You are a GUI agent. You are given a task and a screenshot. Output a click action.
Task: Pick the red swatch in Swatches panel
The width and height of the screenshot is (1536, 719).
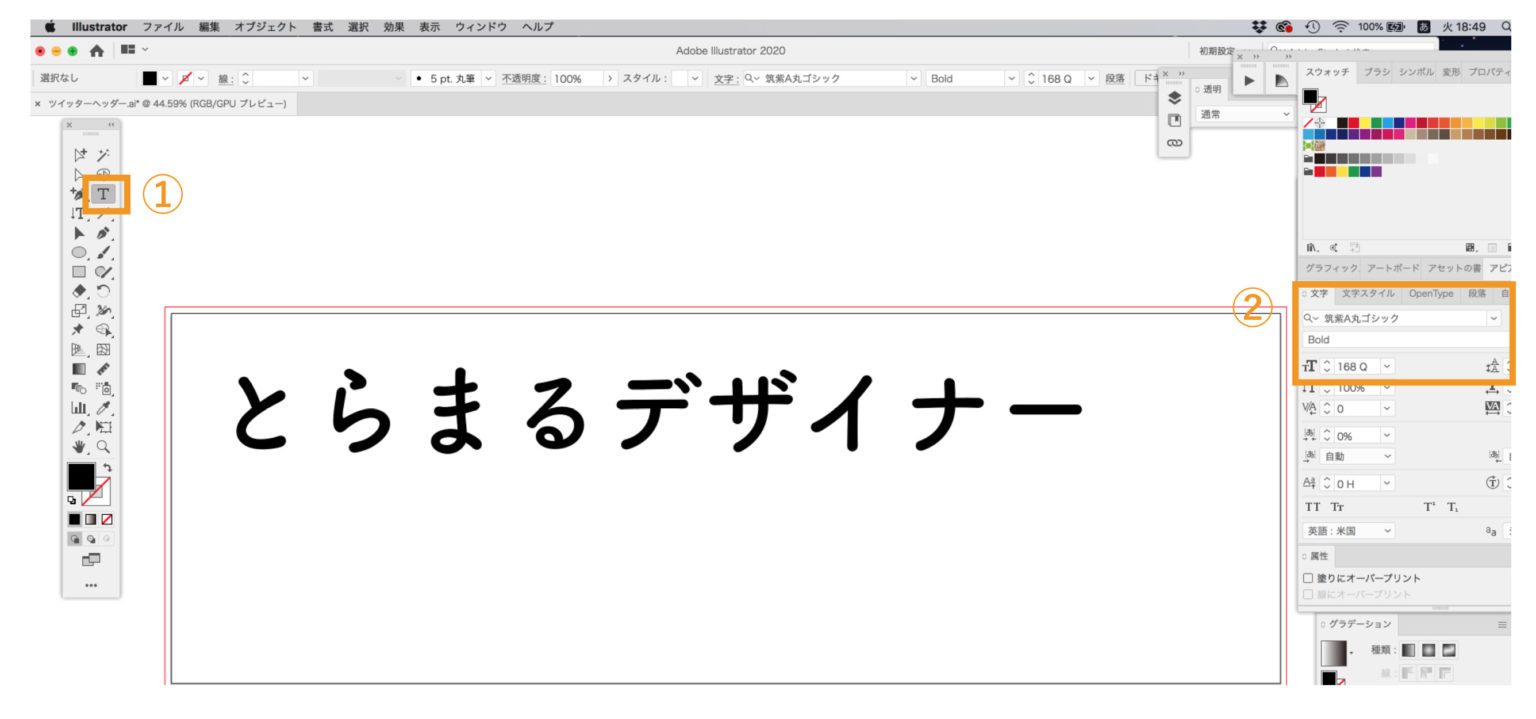click(1354, 123)
